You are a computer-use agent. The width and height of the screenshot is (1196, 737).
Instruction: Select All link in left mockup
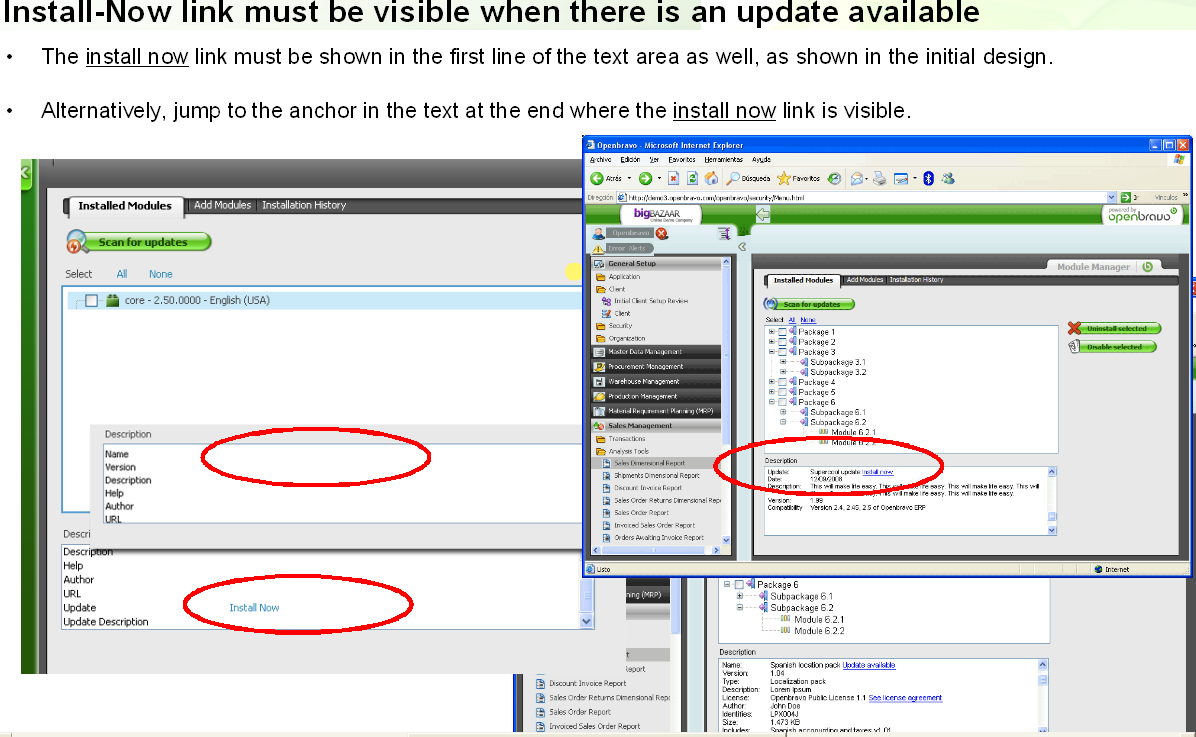click(x=122, y=274)
